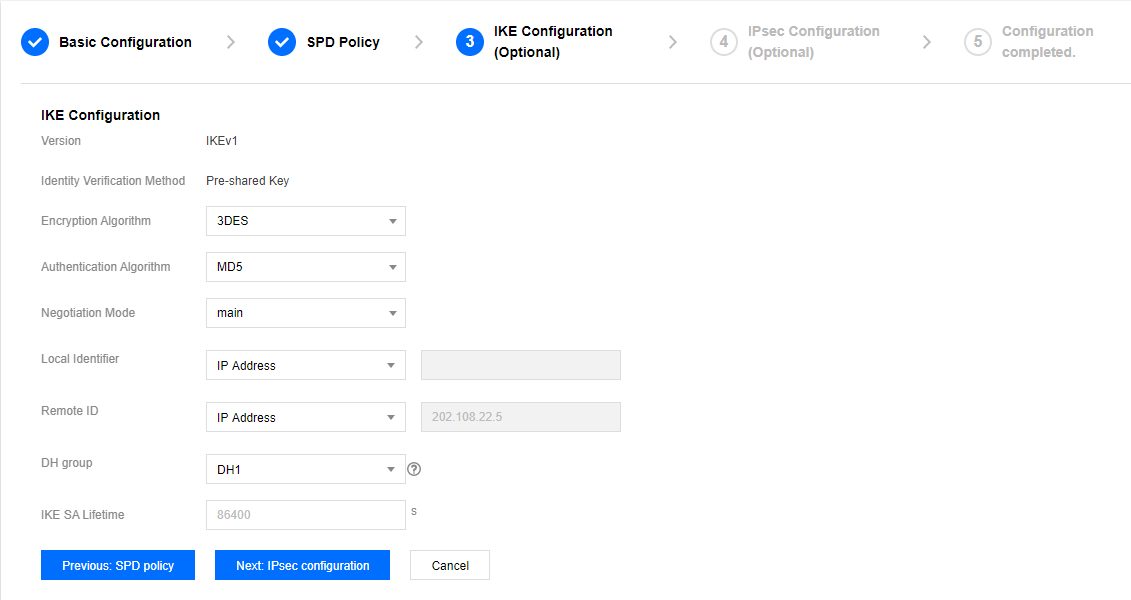Click the Local Identifier address input field
The image size is (1131, 600).
(x=521, y=365)
